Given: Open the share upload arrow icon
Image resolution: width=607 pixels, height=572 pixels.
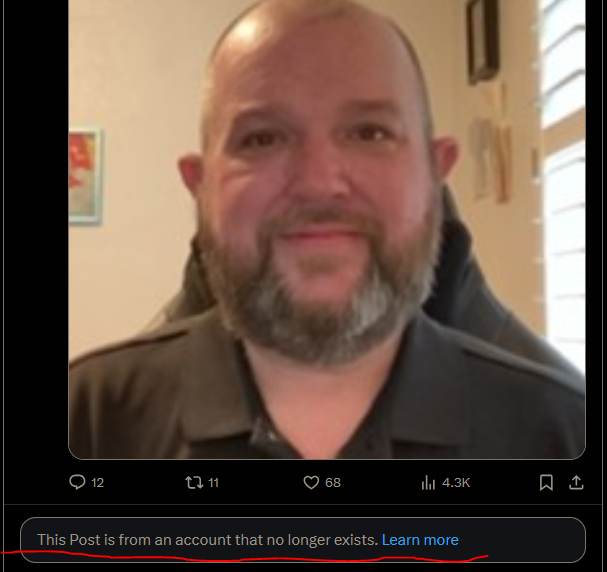Looking at the screenshot, I should coord(576,482).
